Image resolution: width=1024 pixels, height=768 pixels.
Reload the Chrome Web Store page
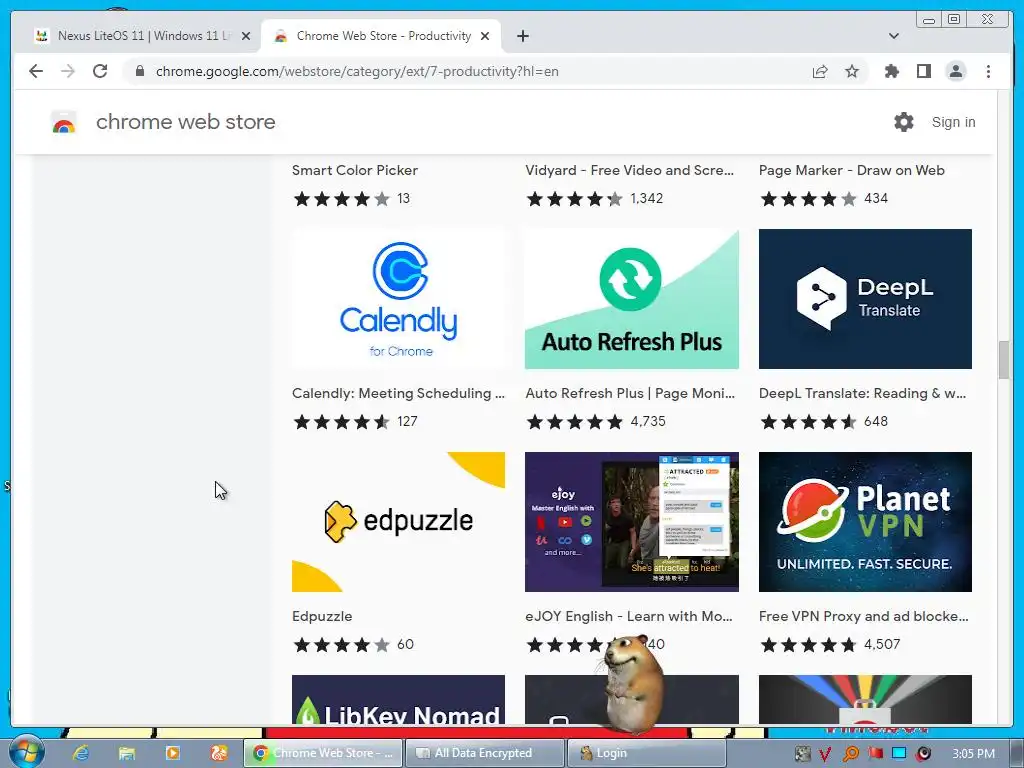coord(100,71)
